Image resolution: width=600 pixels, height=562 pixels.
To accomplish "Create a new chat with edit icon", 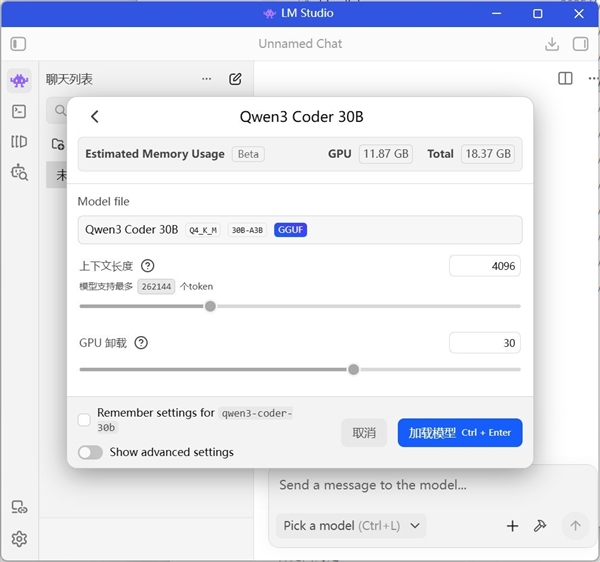I will point(235,79).
